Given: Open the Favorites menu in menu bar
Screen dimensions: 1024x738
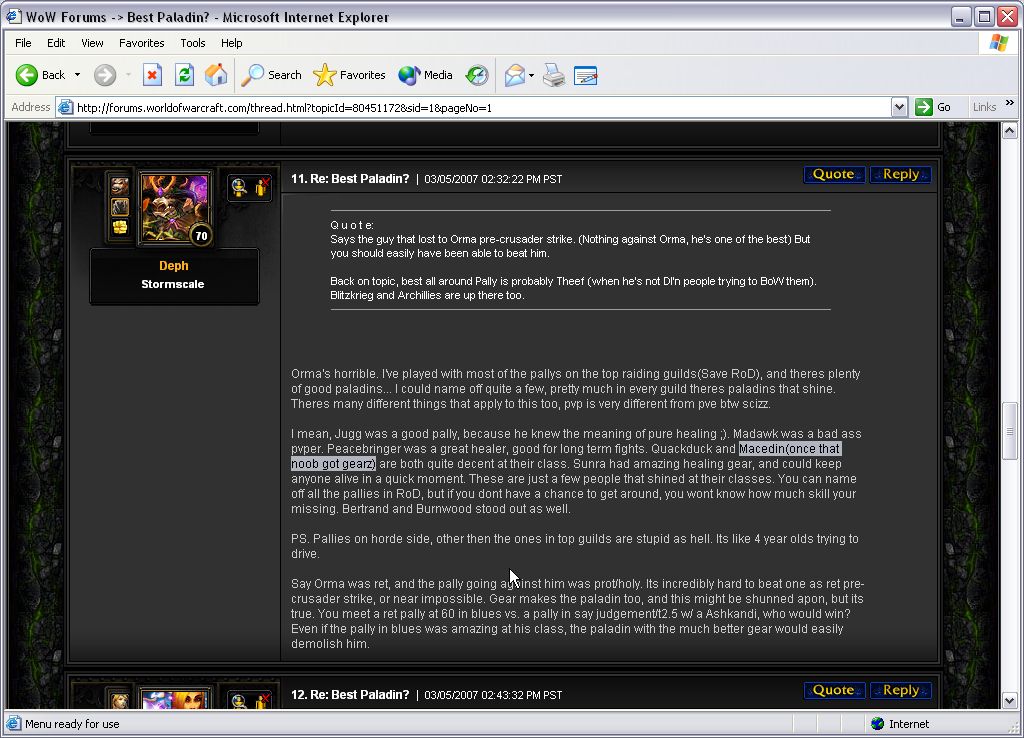Looking at the screenshot, I should (141, 43).
